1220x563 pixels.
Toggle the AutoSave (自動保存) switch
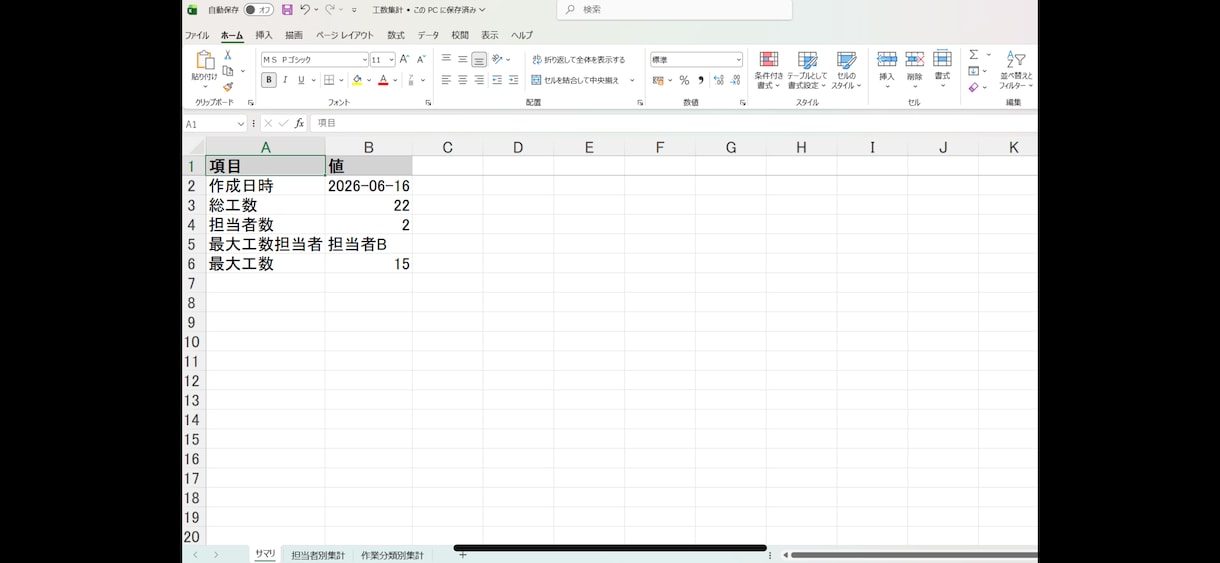(x=259, y=10)
